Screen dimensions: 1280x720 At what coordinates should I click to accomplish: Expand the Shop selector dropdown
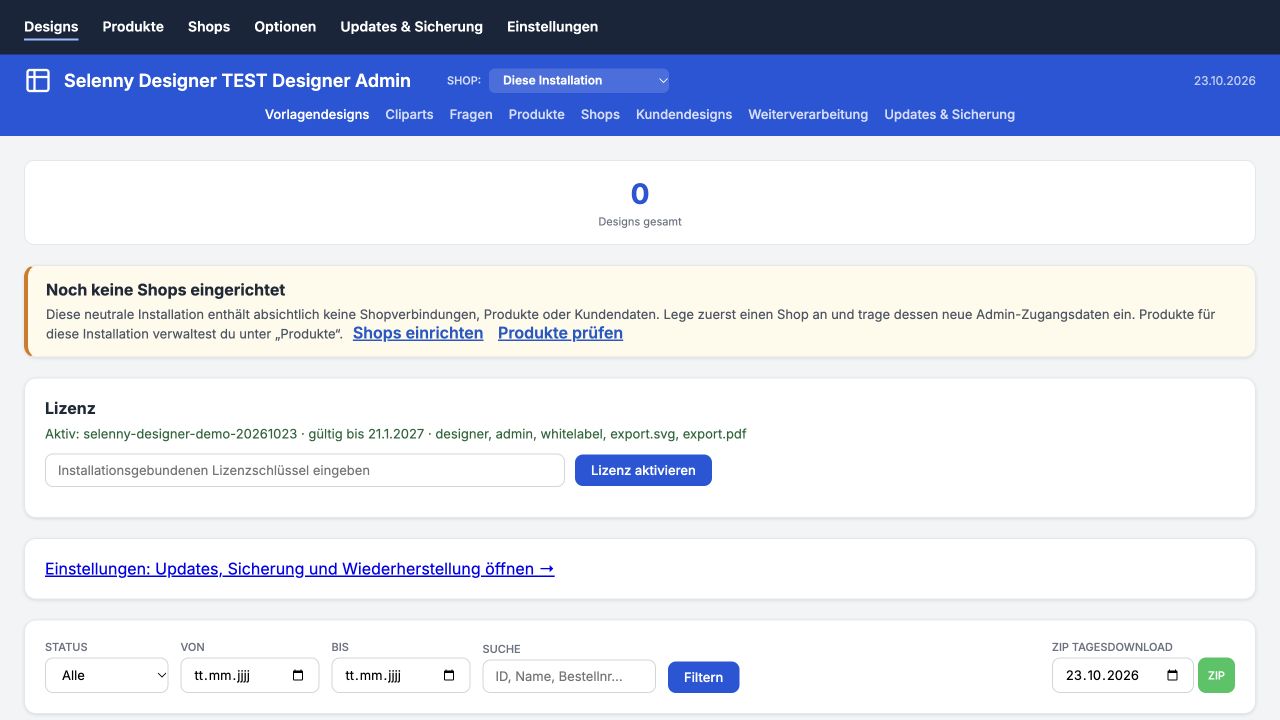579,81
